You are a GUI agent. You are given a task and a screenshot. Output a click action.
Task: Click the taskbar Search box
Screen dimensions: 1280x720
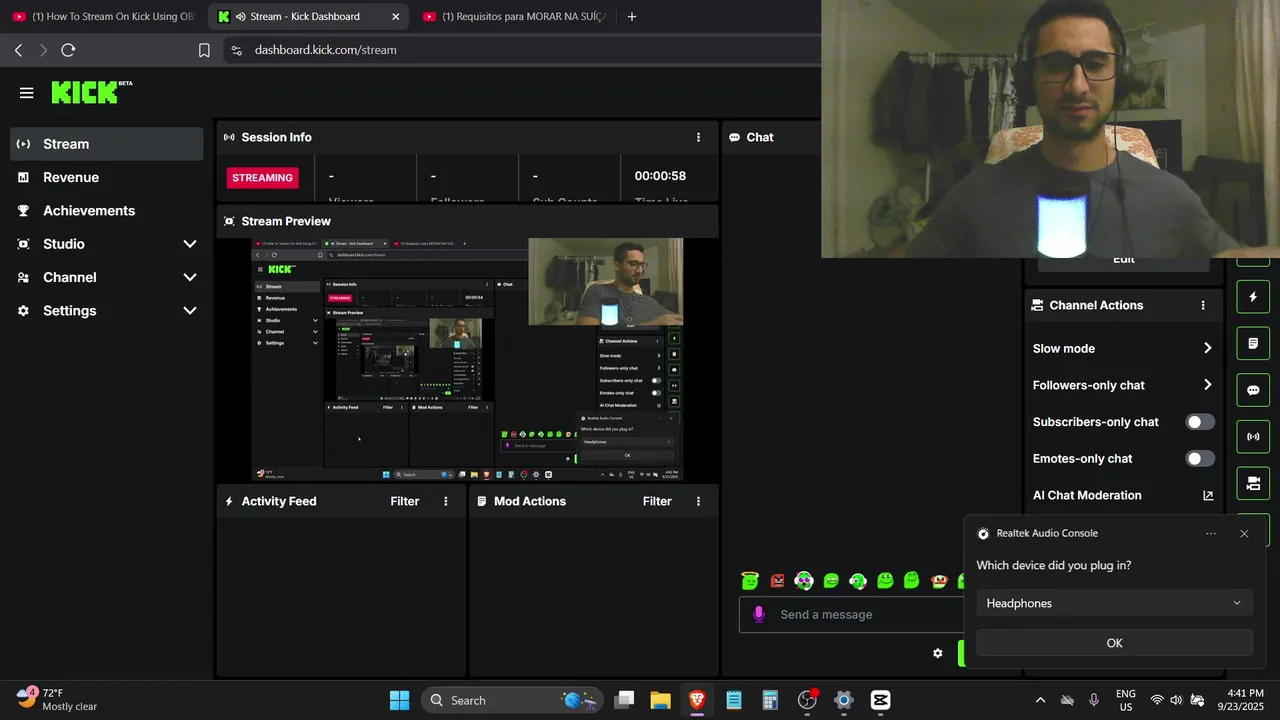coord(512,700)
